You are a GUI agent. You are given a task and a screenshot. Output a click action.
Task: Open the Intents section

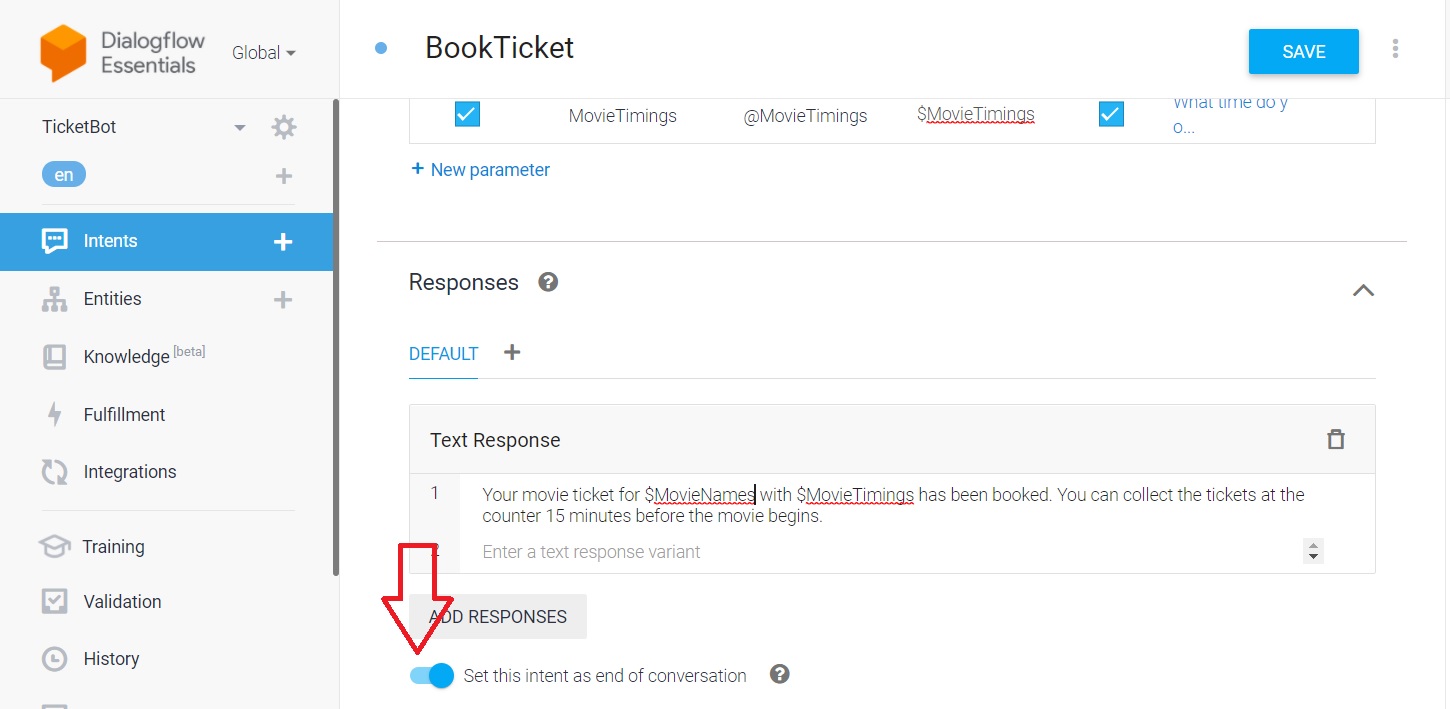[110, 240]
